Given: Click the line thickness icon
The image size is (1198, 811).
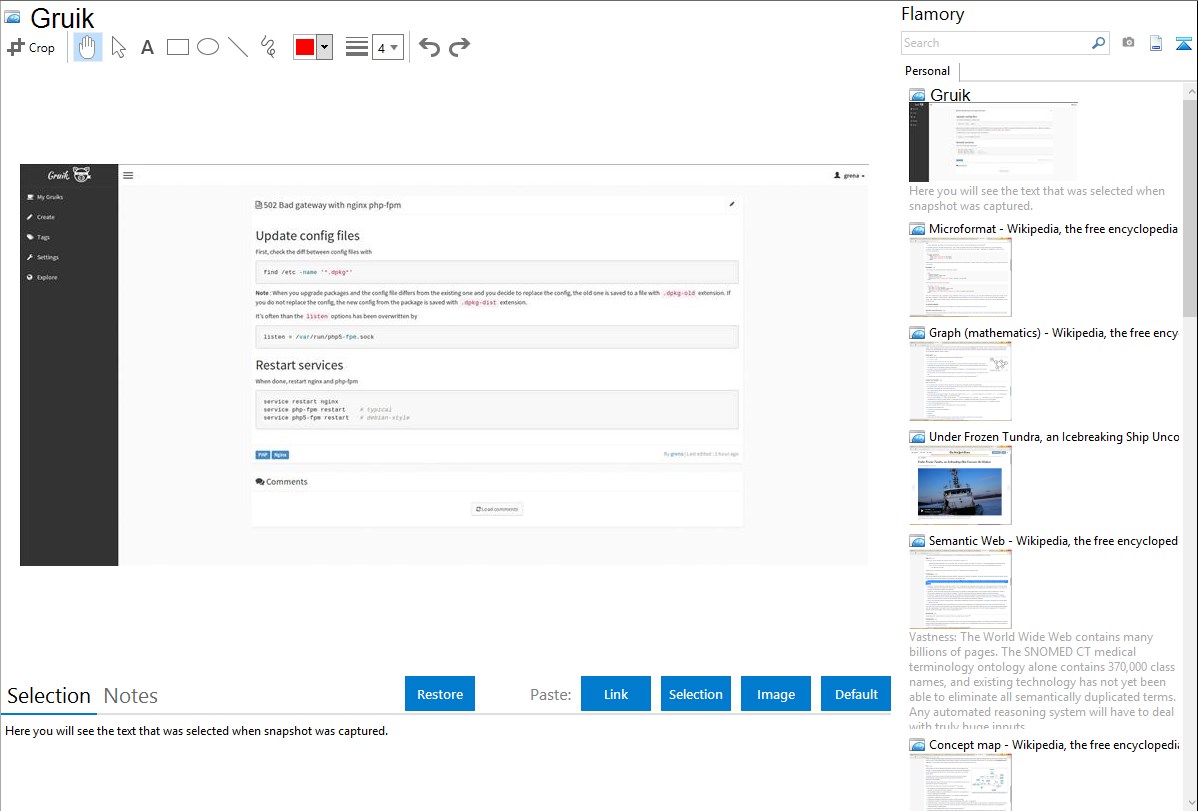Looking at the screenshot, I should click(357, 47).
